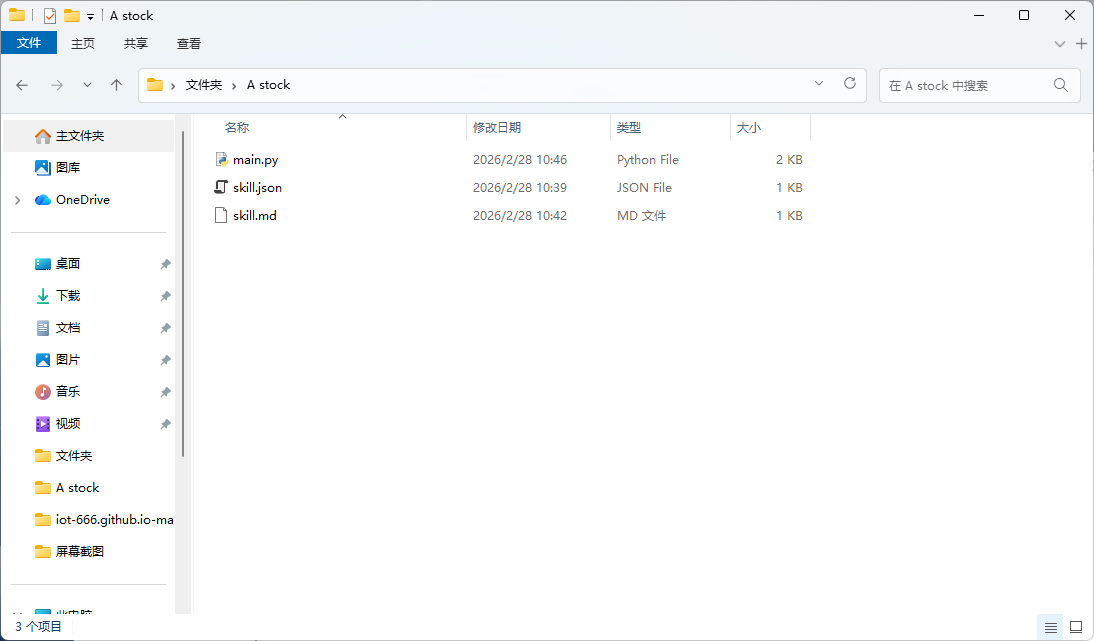Open the main.py Python file
The height and width of the screenshot is (641, 1094).
pyautogui.click(x=255, y=160)
